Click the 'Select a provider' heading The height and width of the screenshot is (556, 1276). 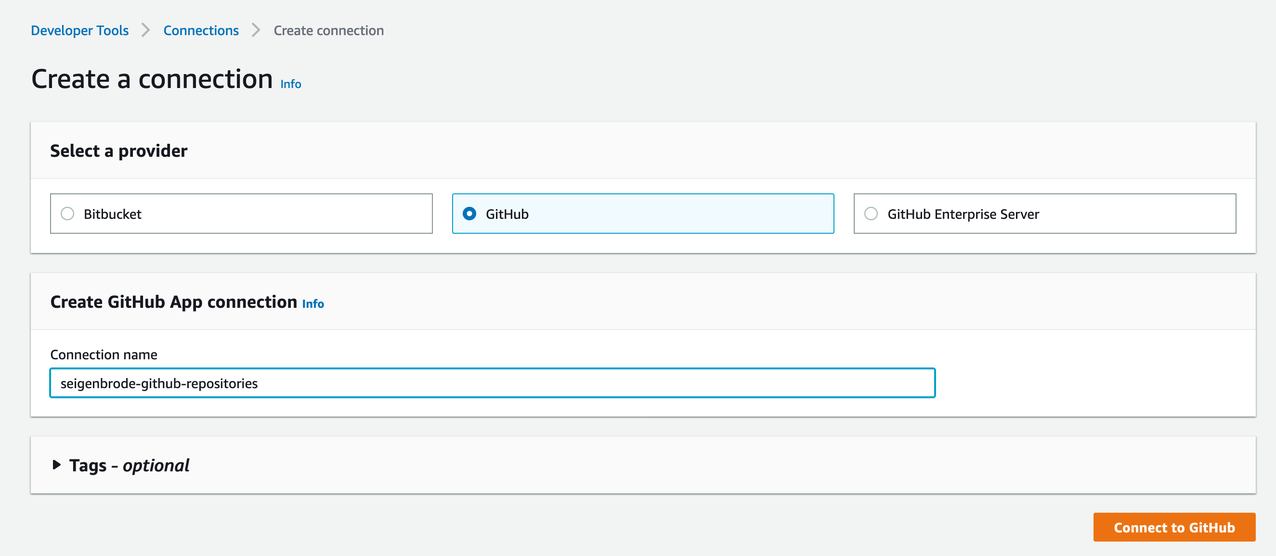coord(119,151)
